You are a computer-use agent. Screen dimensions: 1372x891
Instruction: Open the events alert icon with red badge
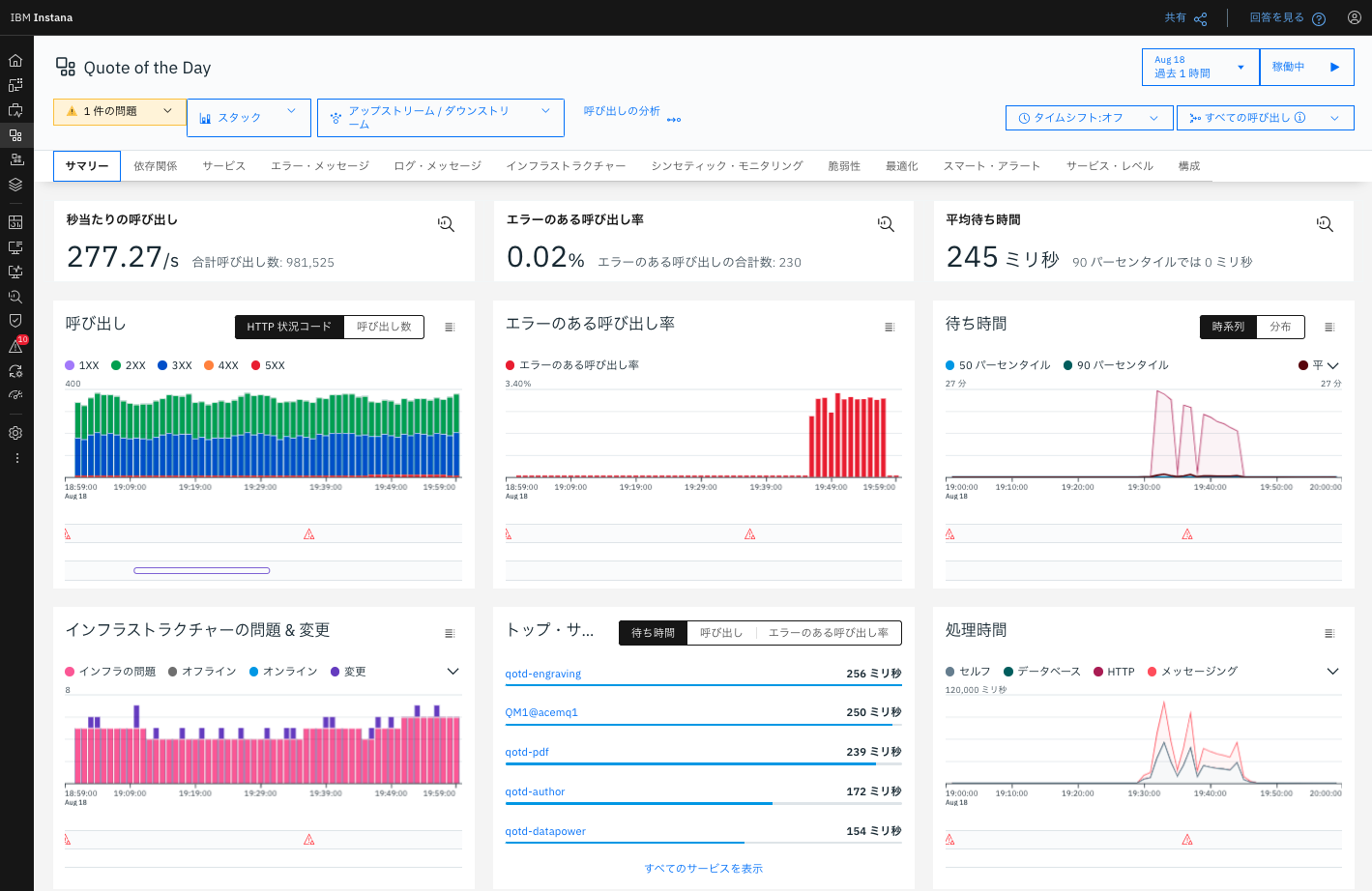[x=16, y=346]
